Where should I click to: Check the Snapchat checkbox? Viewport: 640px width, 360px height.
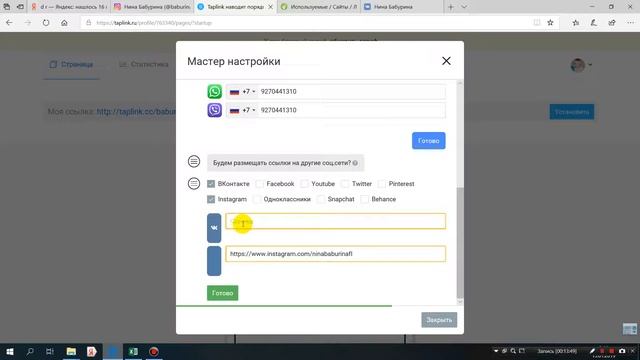pyautogui.click(x=321, y=199)
